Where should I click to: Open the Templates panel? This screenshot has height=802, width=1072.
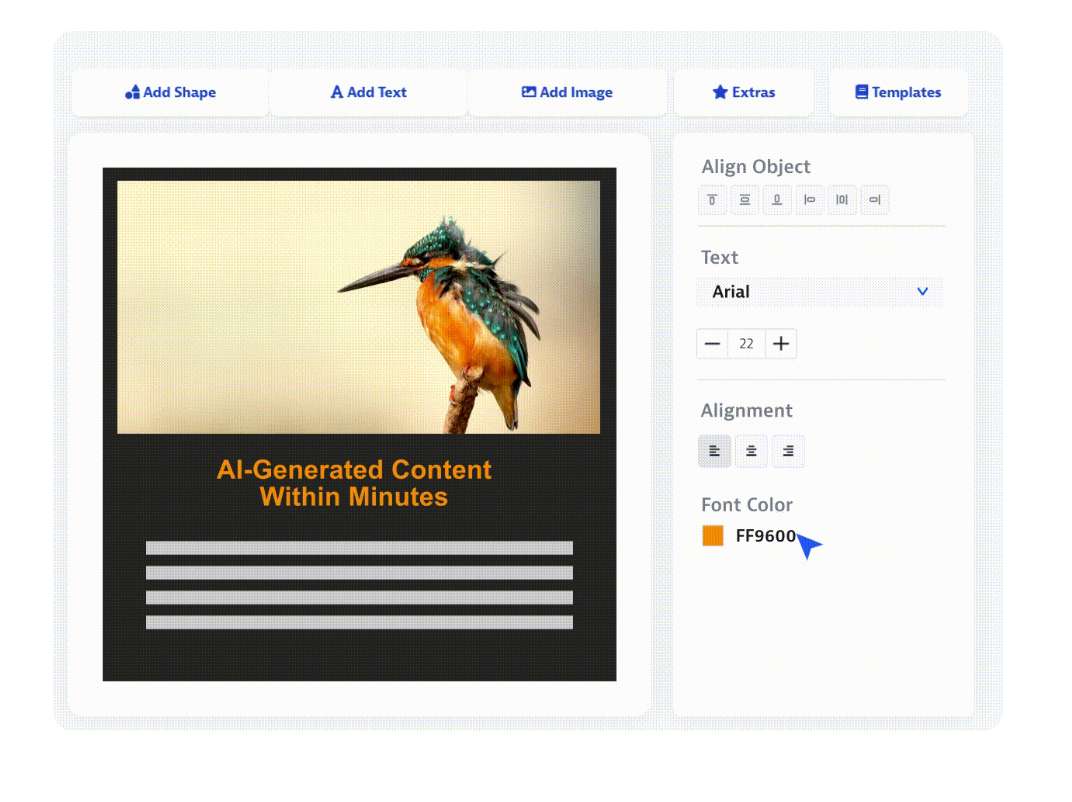[x=897, y=93]
